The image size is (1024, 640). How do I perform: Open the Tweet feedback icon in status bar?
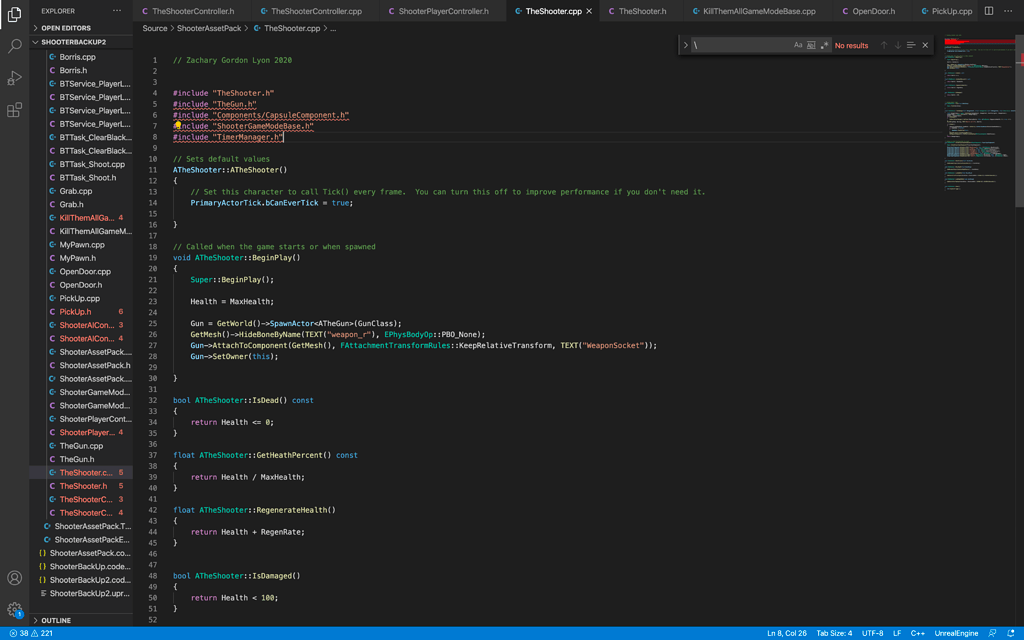point(991,632)
